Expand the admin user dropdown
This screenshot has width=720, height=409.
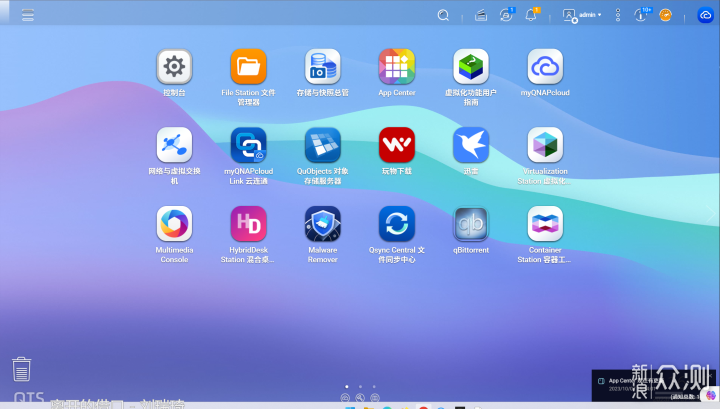[x=582, y=15]
